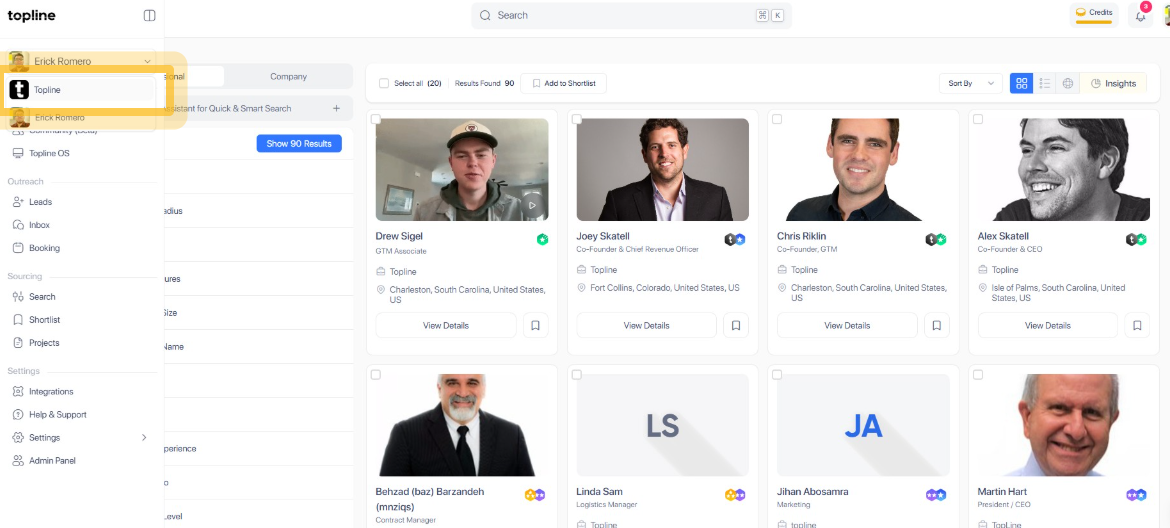Image resolution: width=1170 pixels, height=528 pixels.
Task: Open the Search sourcing page
Action: [x=42, y=297]
